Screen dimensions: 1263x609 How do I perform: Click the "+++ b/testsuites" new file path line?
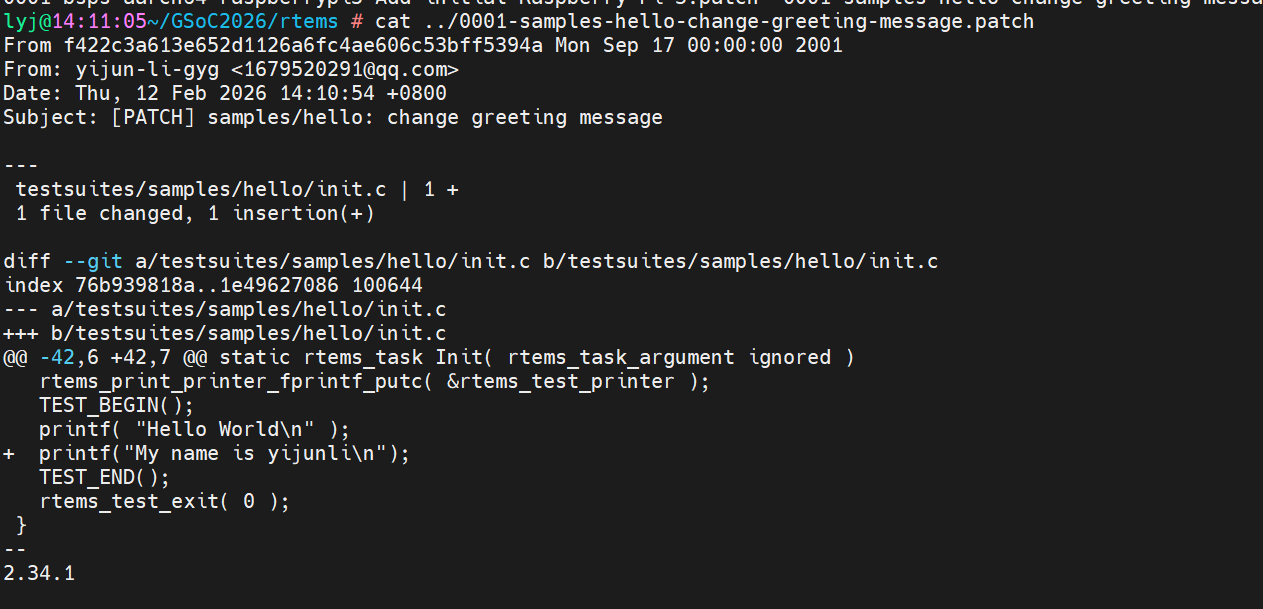[x=224, y=333]
